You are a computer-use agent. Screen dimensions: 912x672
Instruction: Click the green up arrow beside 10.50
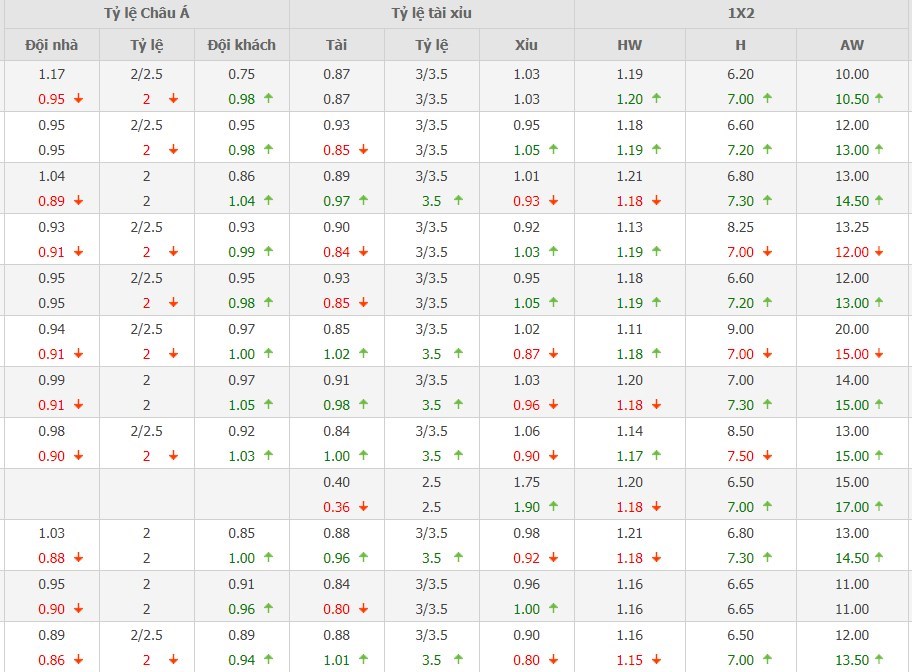pyautogui.click(x=880, y=98)
